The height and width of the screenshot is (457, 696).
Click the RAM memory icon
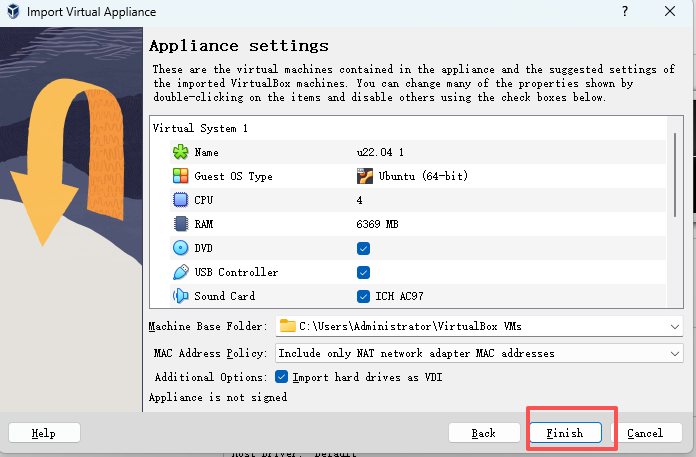[x=181, y=224]
